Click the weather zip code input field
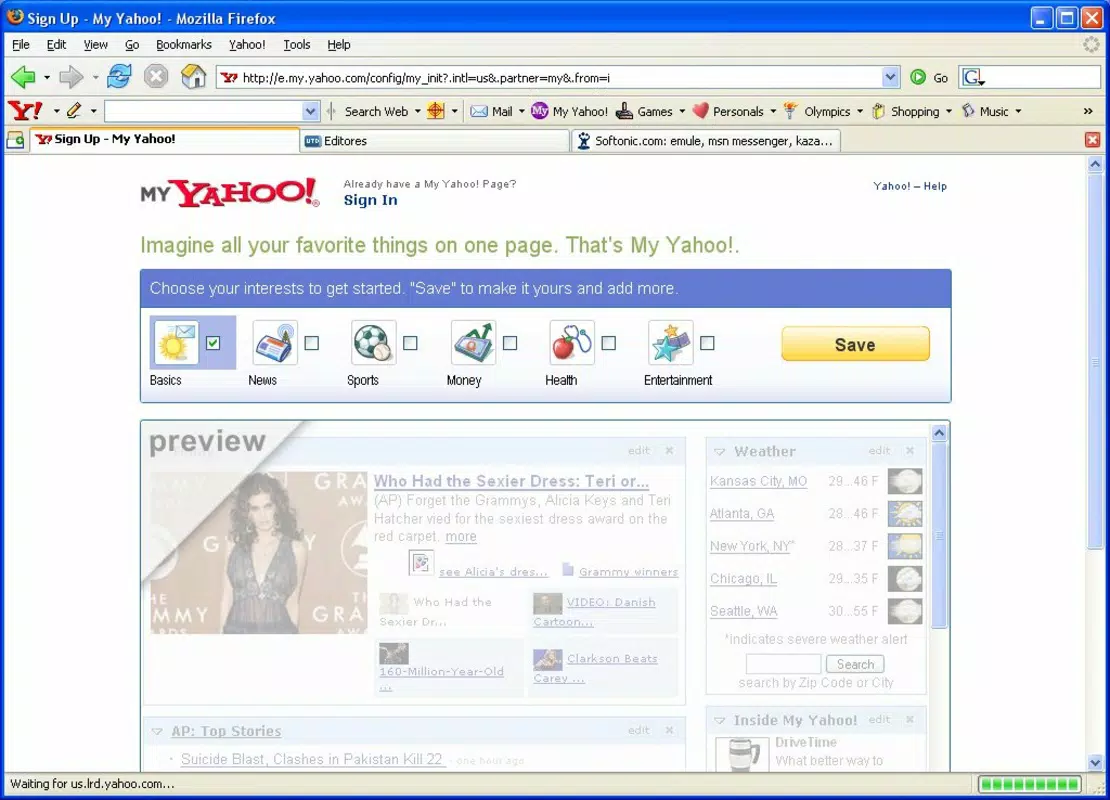Image resolution: width=1110 pixels, height=800 pixels. coord(783,664)
